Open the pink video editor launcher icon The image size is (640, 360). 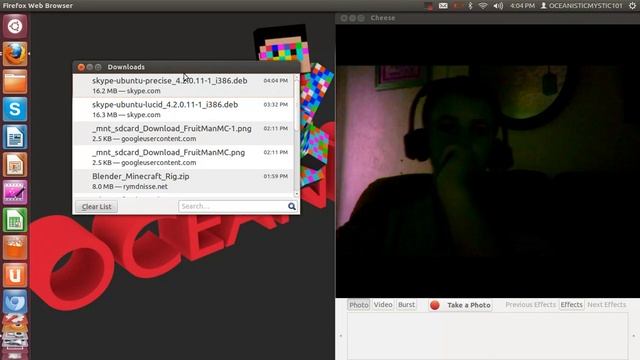(x=15, y=192)
